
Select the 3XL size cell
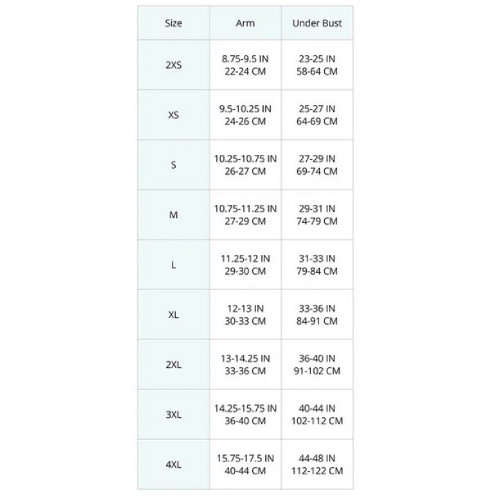pyautogui.click(x=173, y=415)
